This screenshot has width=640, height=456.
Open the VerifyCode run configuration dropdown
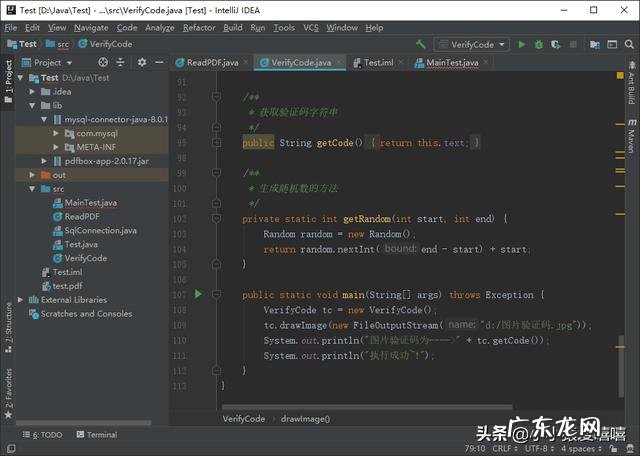[471, 44]
